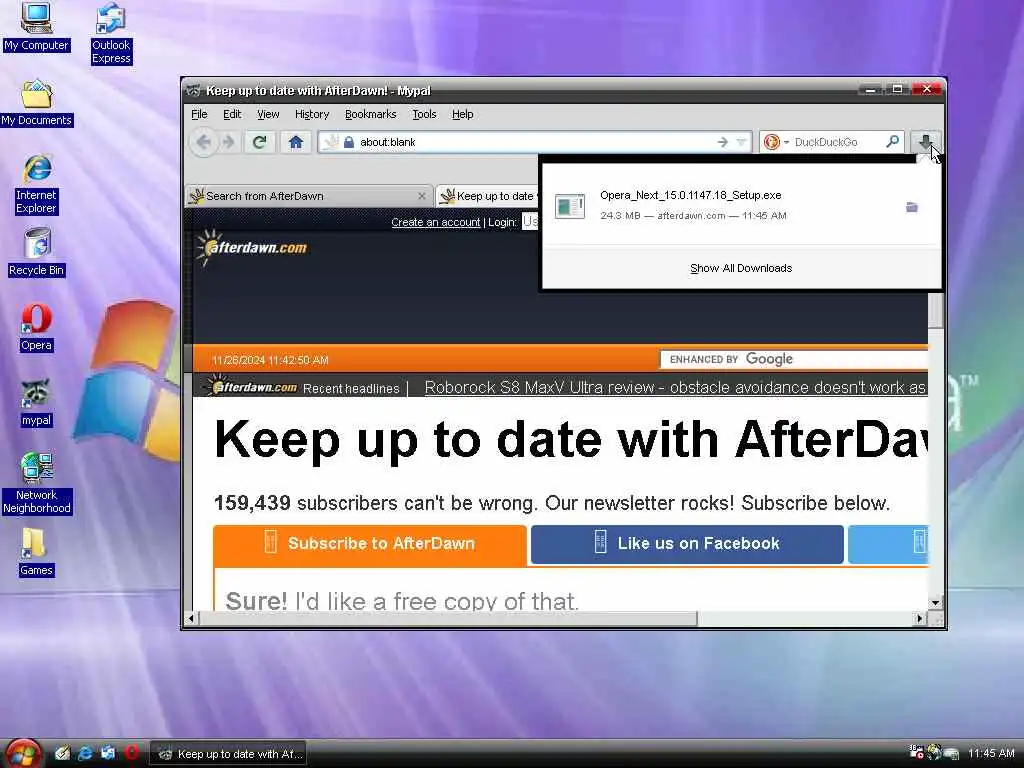This screenshot has height=768, width=1024.
Task: Open the Bookmarks menu
Action: tap(370, 114)
